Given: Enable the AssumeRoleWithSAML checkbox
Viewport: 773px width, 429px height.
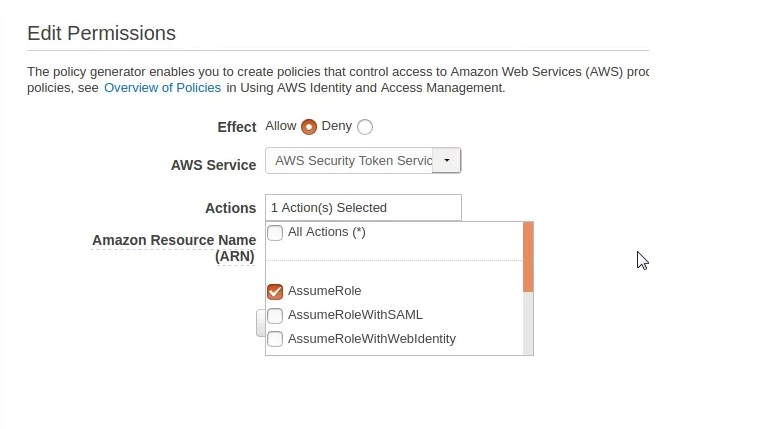Looking at the screenshot, I should (x=275, y=315).
